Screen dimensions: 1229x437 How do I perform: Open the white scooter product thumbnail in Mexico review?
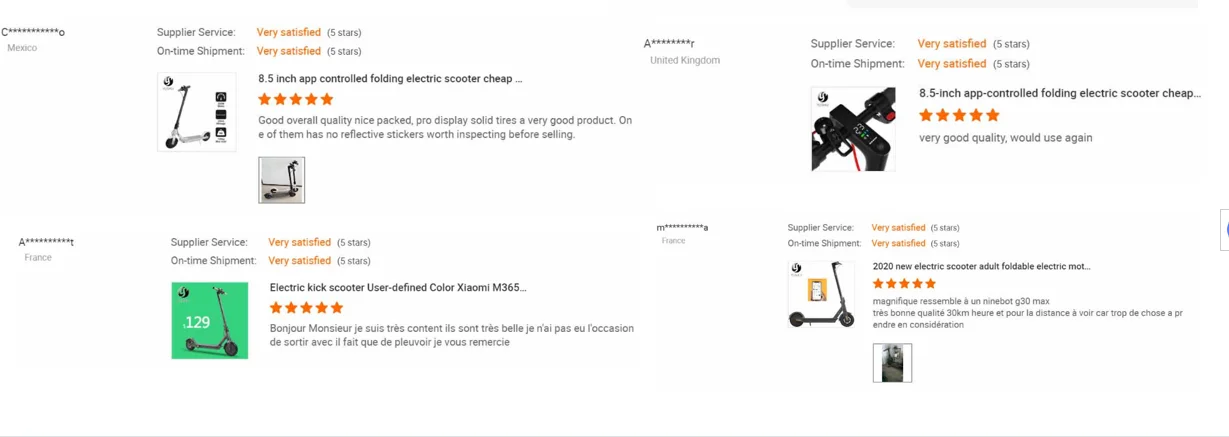click(x=196, y=112)
